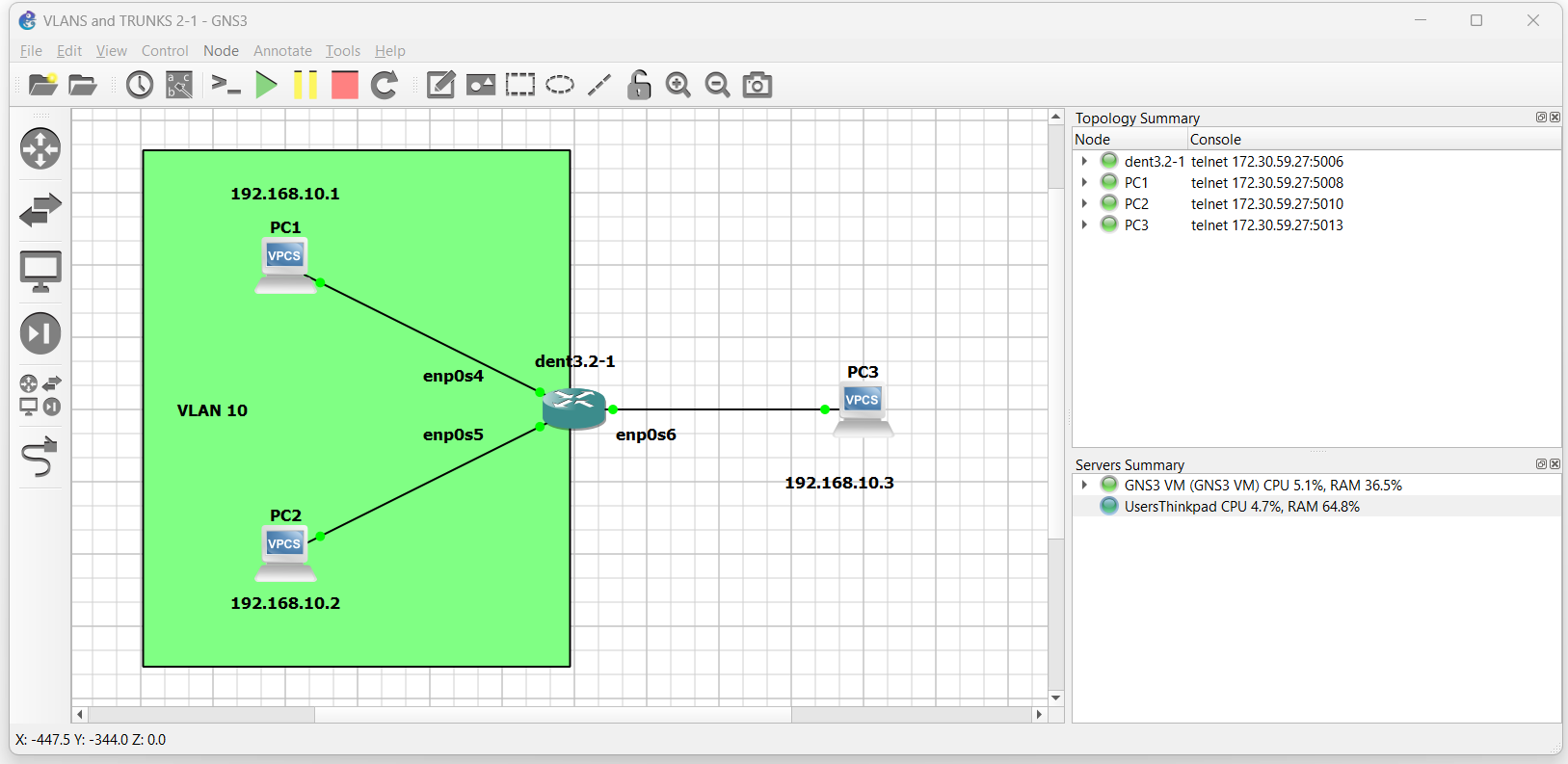Browse switches in the device sidebar

point(40,209)
